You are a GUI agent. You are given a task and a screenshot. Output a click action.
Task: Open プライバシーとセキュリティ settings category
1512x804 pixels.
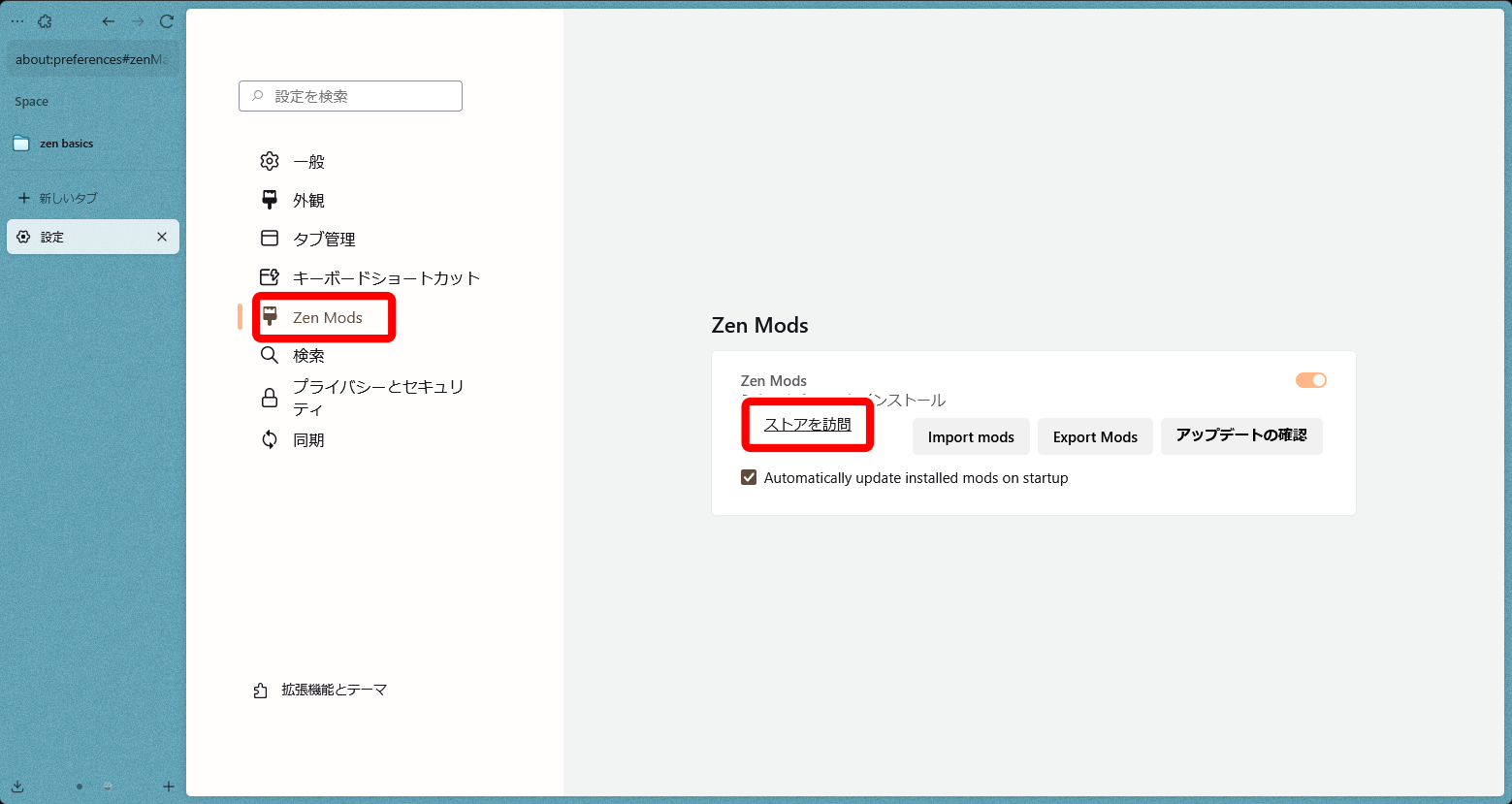pos(362,398)
